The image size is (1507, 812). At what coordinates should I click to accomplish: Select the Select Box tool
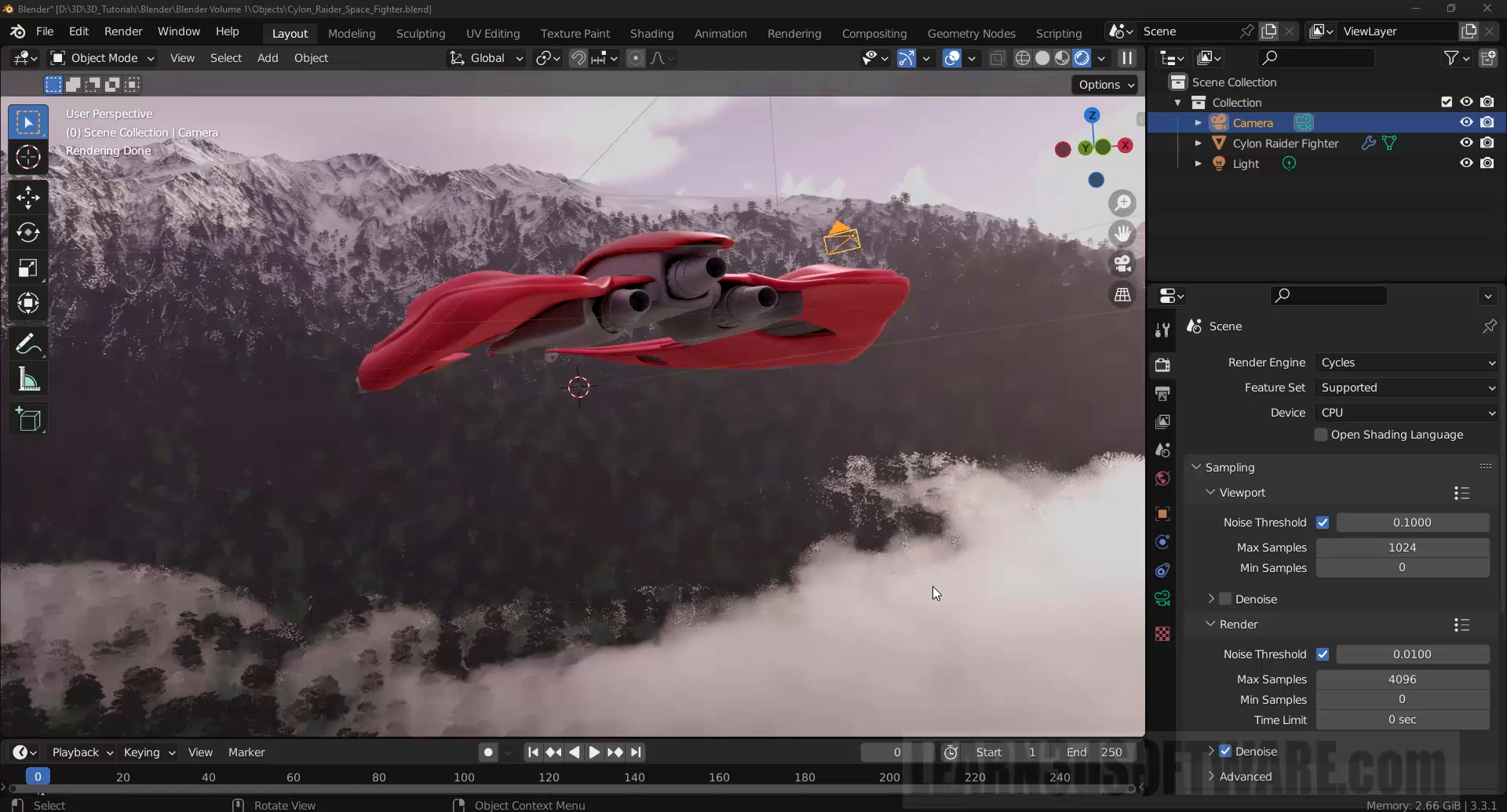pyautogui.click(x=28, y=122)
